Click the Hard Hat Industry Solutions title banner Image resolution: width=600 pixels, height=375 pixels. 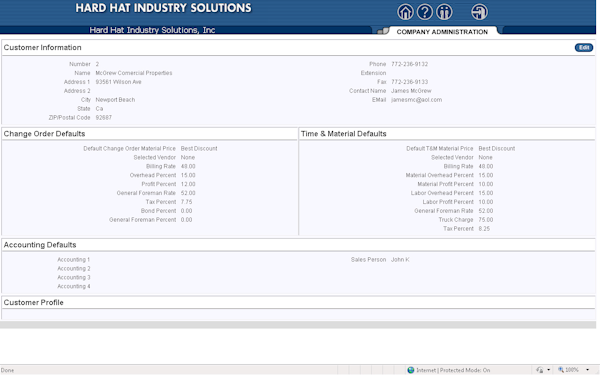click(x=163, y=8)
